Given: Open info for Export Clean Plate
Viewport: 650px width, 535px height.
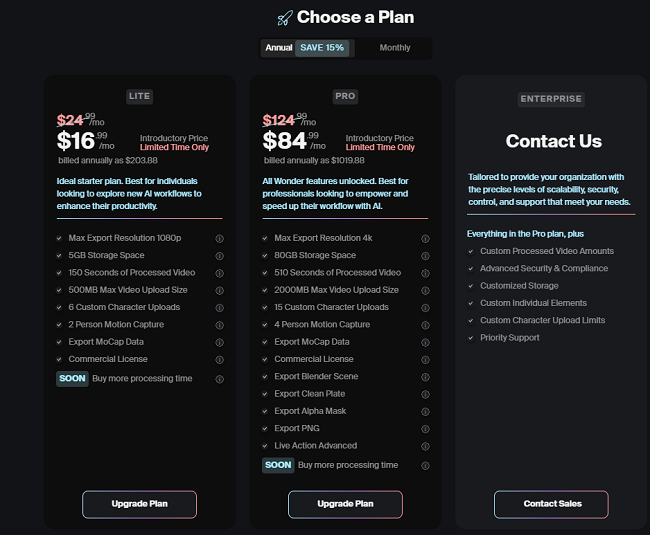Looking at the screenshot, I should 425,395.
